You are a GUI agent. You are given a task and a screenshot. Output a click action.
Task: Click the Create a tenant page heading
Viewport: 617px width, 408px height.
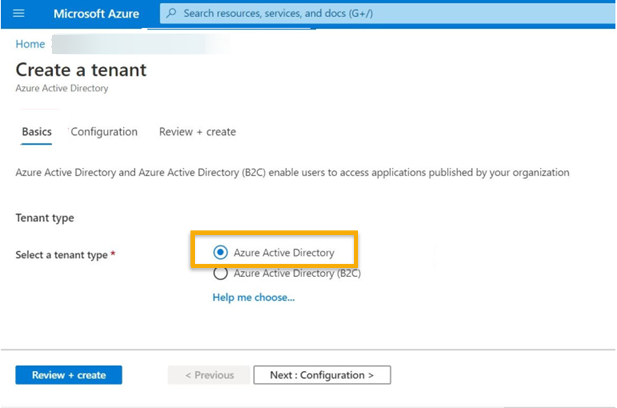pos(81,70)
